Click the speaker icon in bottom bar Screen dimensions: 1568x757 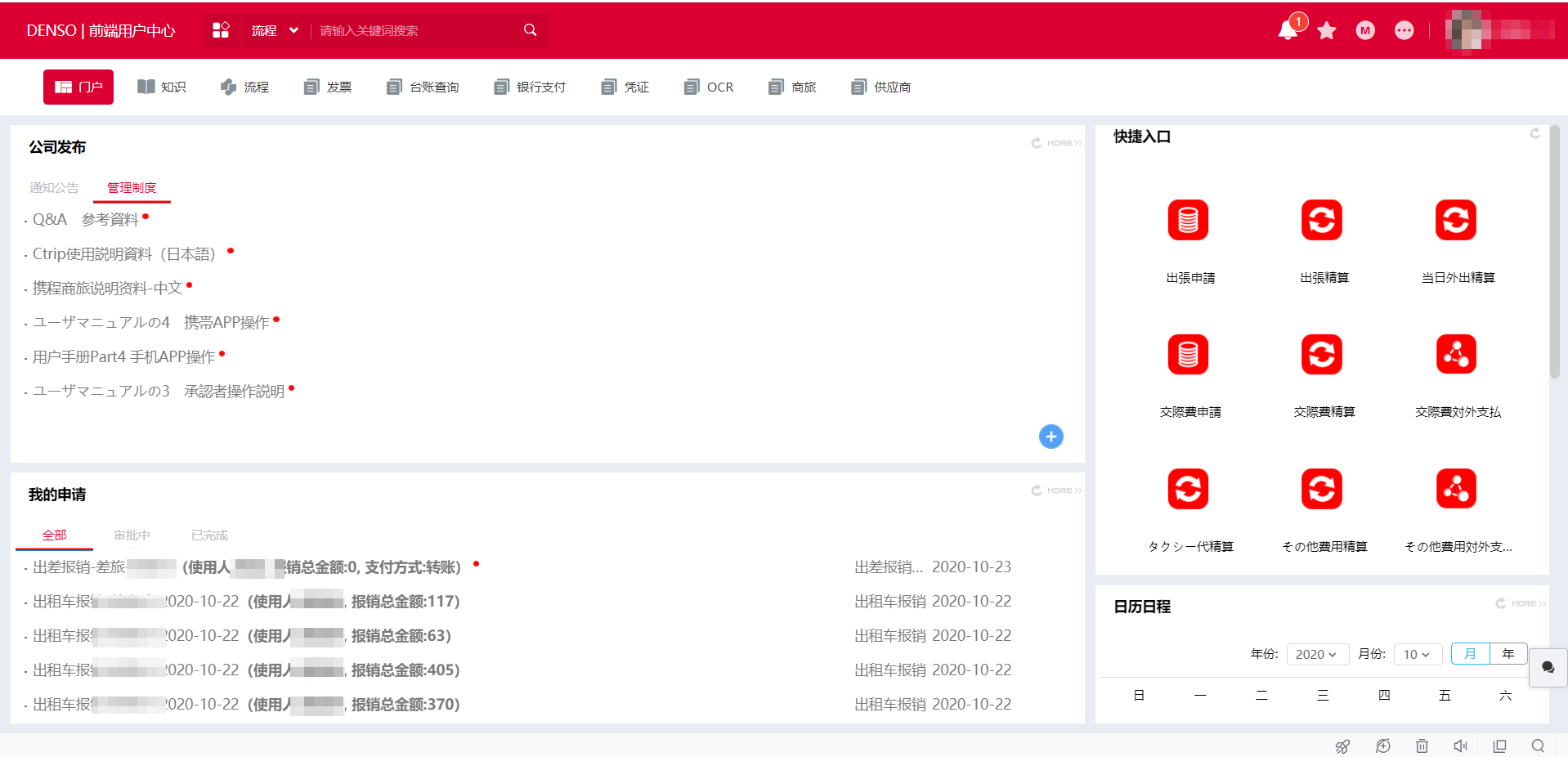point(1461,746)
